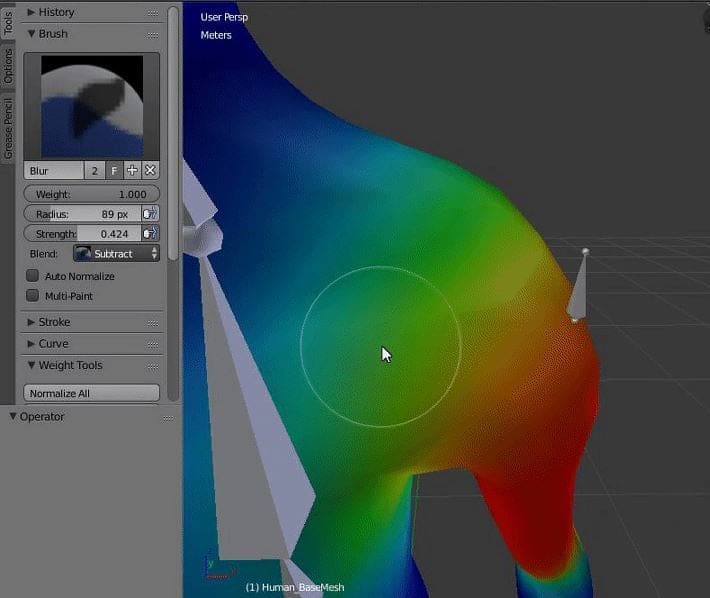Open the Blend mode Subtract dropdown
710x598 pixels.
tap(116, 254)
